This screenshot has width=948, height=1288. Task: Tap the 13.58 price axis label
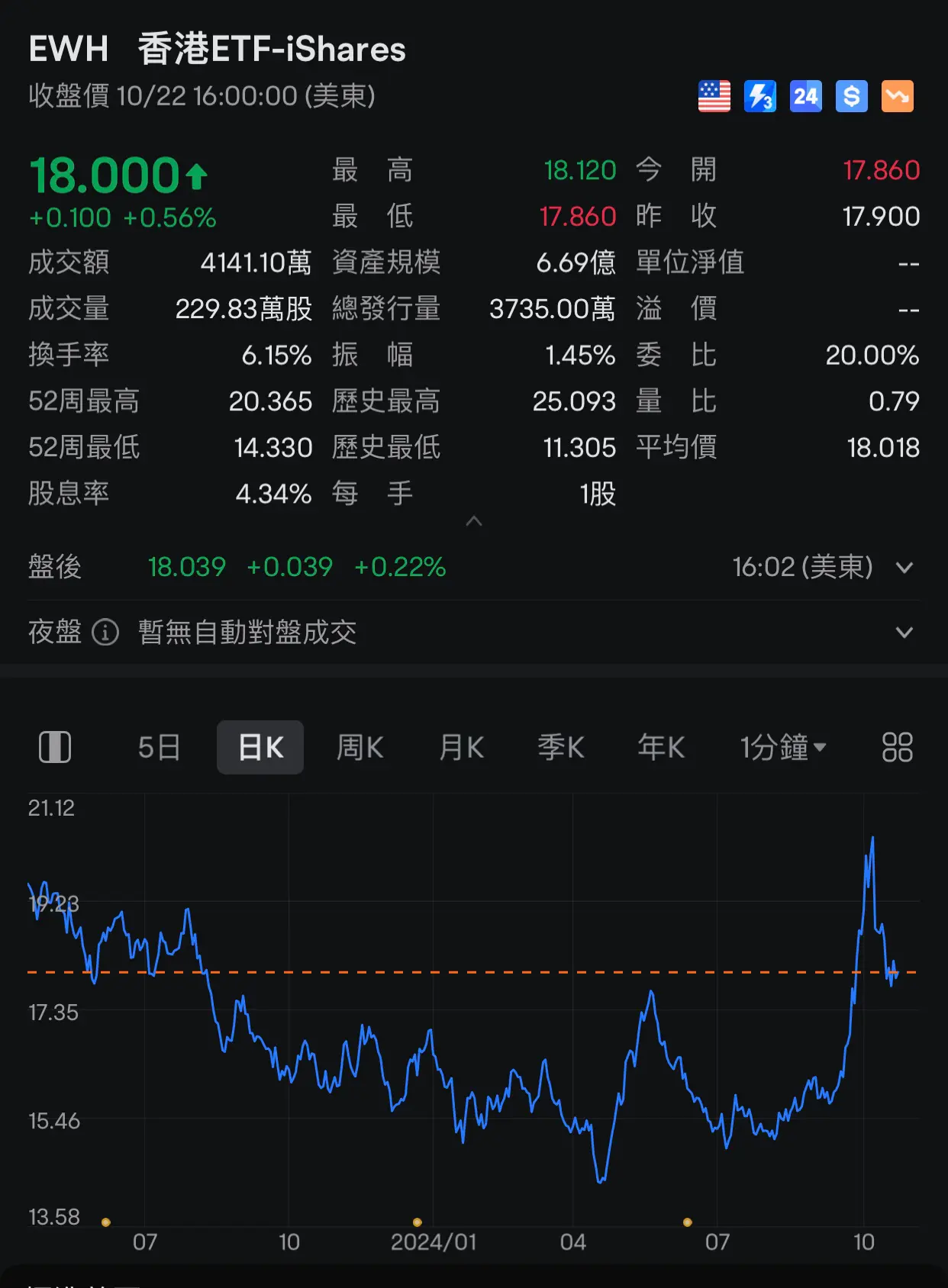pyautogui.click(x=53, y=1217)
